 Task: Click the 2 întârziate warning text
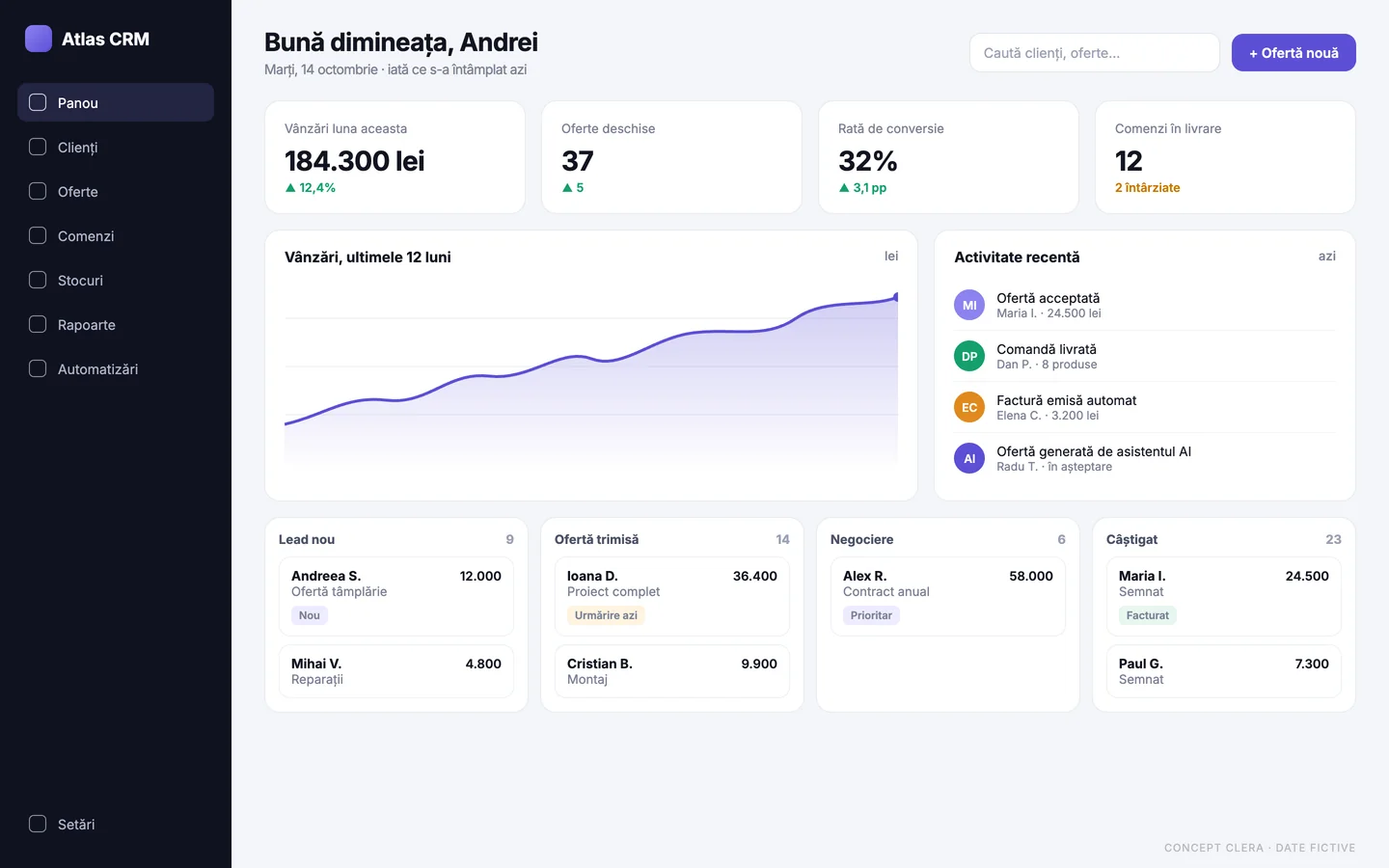(1148, 188)
